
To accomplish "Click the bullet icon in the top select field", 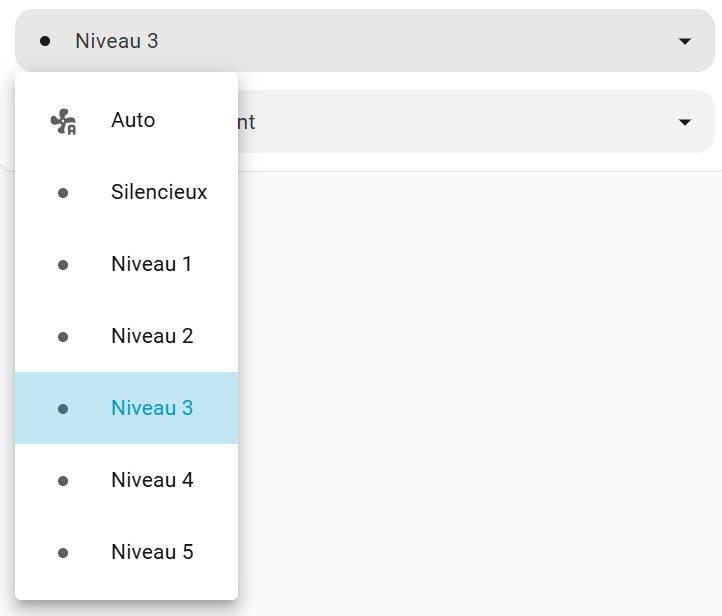I will coord(45,41).
